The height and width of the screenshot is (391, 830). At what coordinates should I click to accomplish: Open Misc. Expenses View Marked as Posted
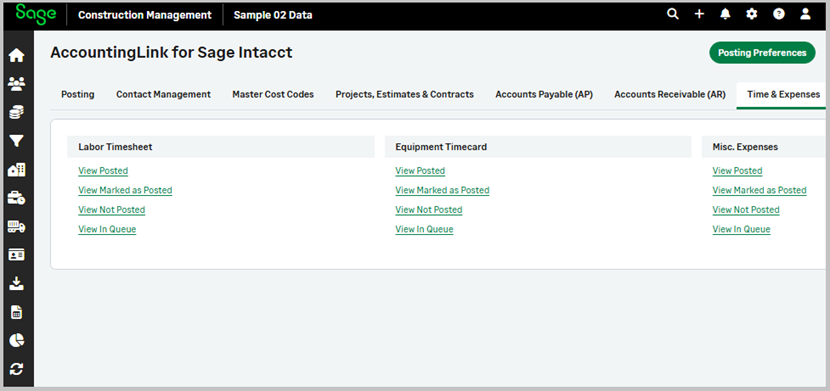(x=760, y=190)
